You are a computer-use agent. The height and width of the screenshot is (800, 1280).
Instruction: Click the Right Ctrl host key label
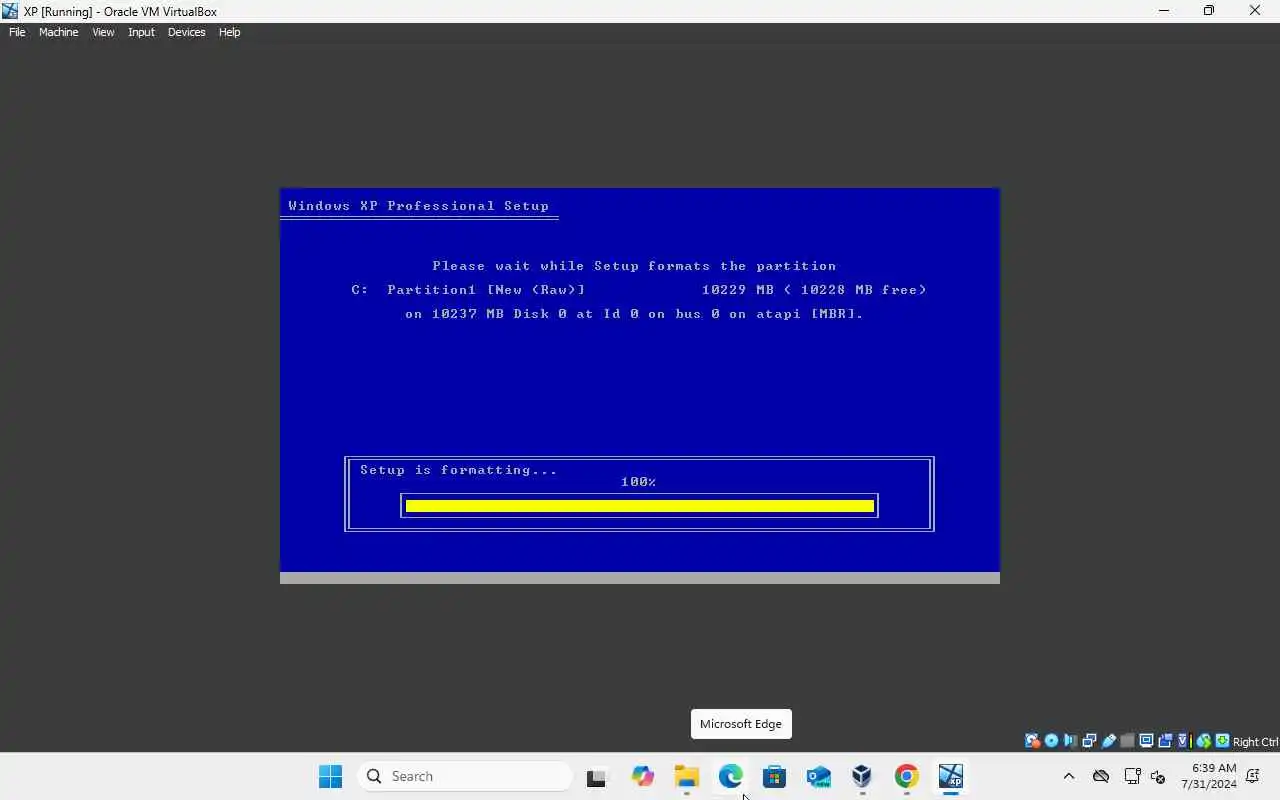coord(1255,742)
